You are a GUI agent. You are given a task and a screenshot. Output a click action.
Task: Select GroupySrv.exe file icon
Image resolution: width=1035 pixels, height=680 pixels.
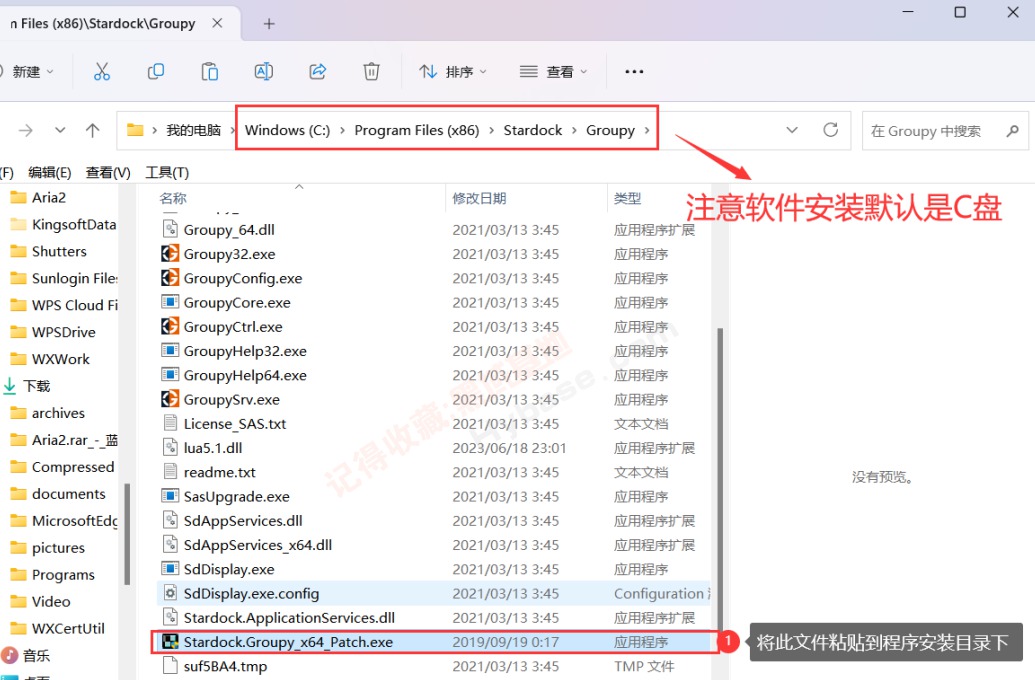[x=170, y=399]
